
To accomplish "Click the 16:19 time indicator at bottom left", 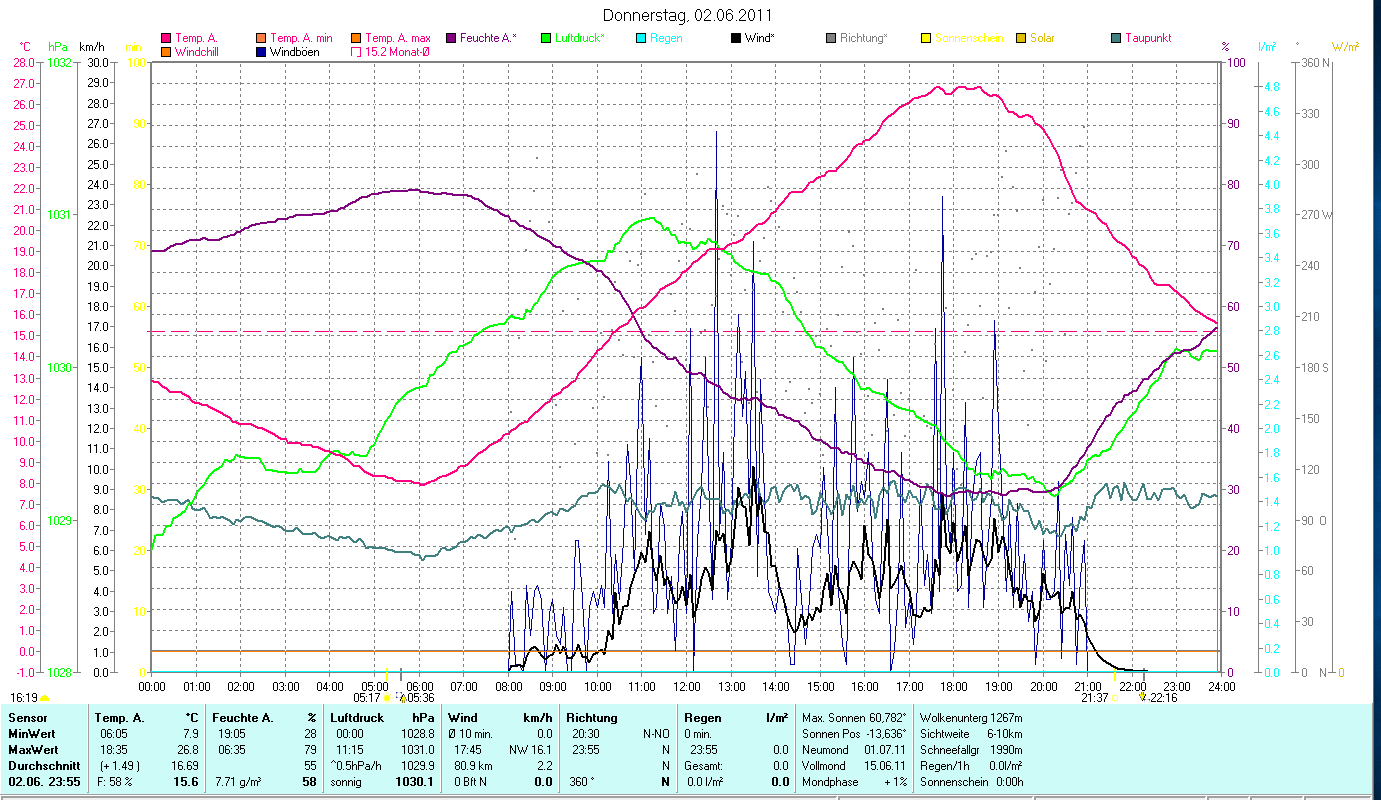I will click(x=24, y=698).
